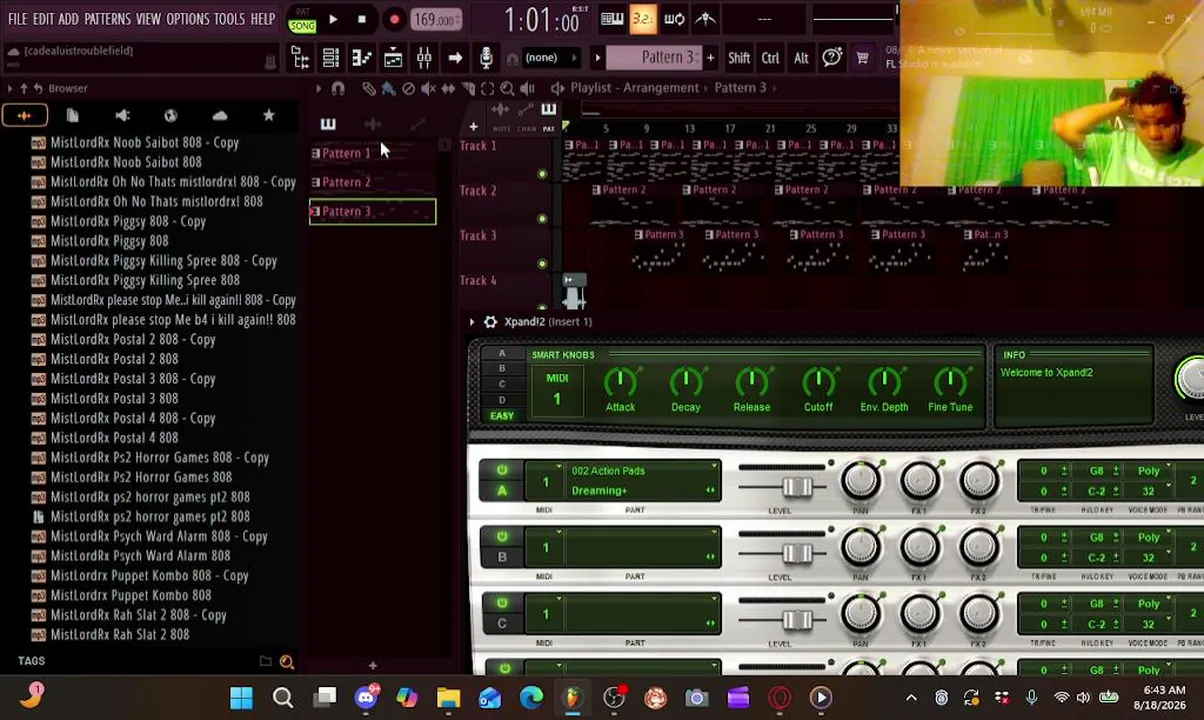Screen dimensions: 1204x720
Task: Click the microphone recording icon
Action: tap(486, 58)
